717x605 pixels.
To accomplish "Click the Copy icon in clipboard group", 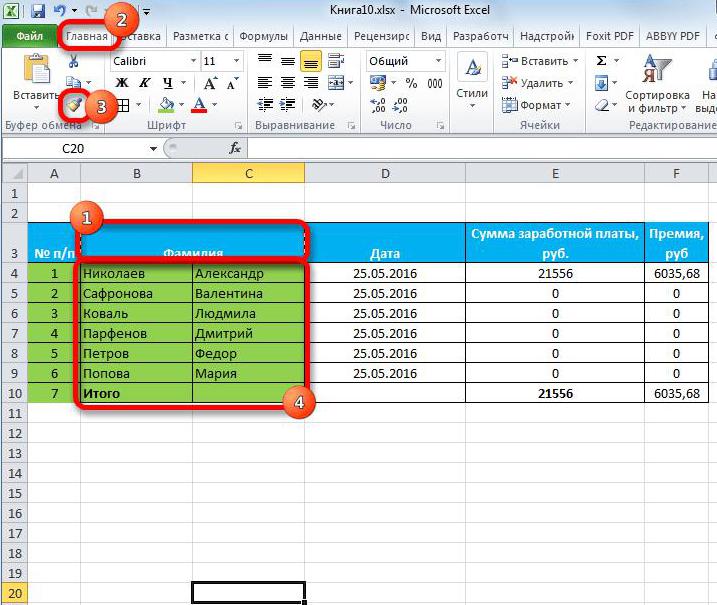I will pos(73,82).
